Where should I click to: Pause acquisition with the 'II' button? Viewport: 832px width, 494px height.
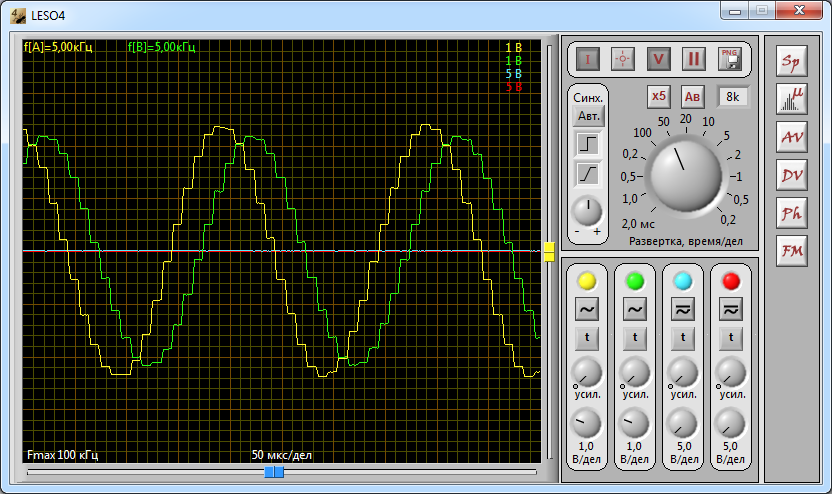click(694, 59)
